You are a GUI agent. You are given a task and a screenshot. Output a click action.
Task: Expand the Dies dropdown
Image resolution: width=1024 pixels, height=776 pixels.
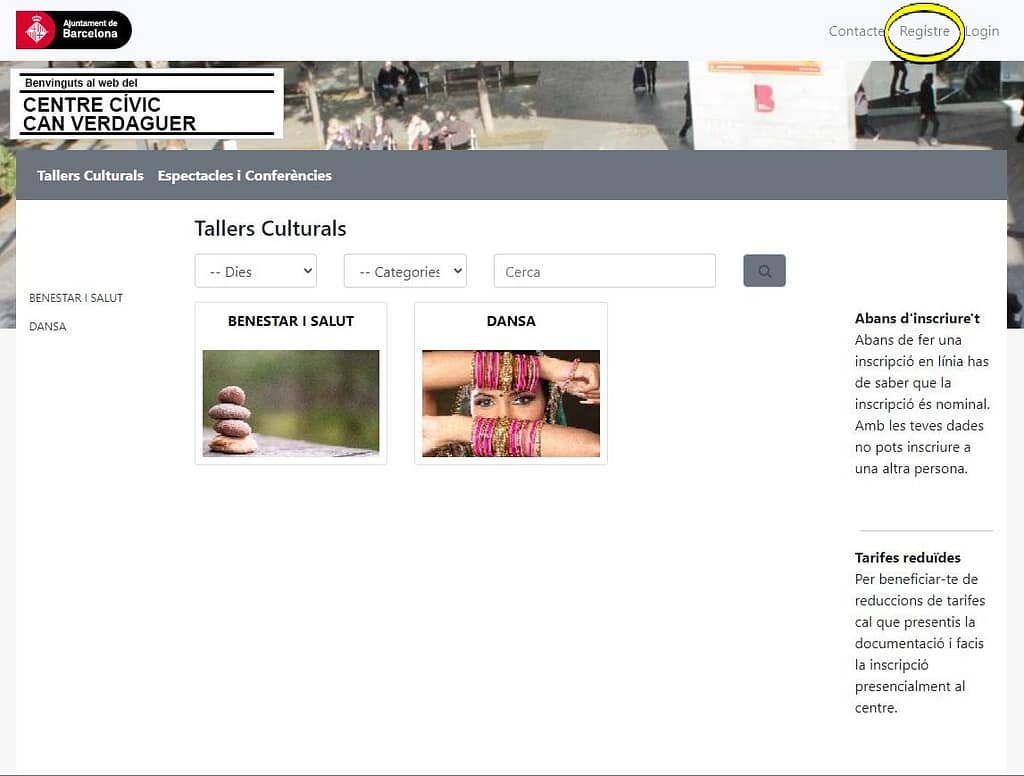click(x=255, y=271)
